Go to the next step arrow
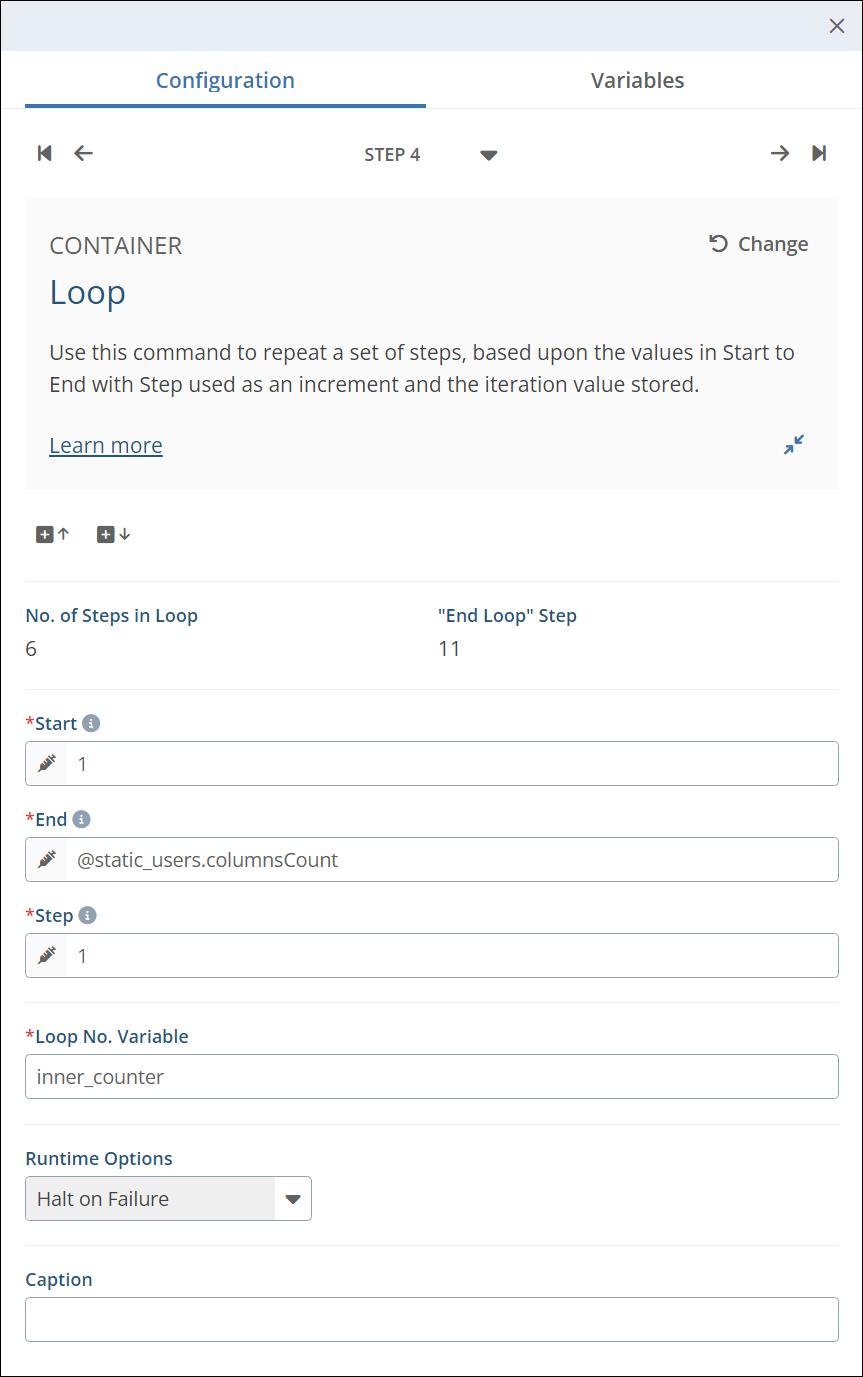 click(x=779, y=153)
